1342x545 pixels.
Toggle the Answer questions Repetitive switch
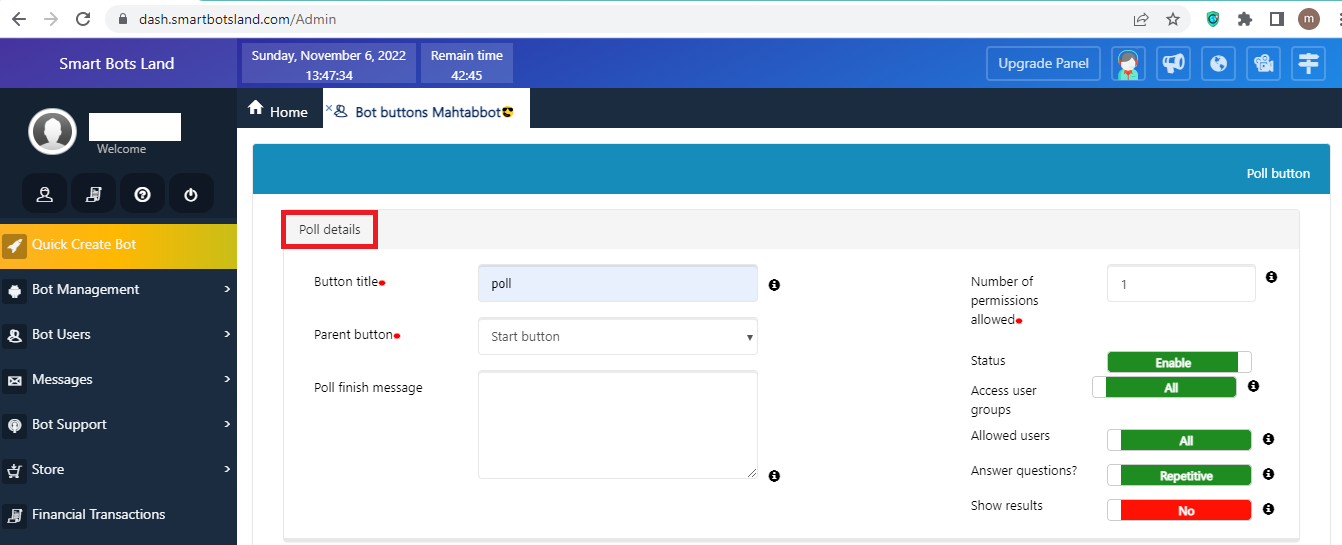click(x=1179, y=476)
